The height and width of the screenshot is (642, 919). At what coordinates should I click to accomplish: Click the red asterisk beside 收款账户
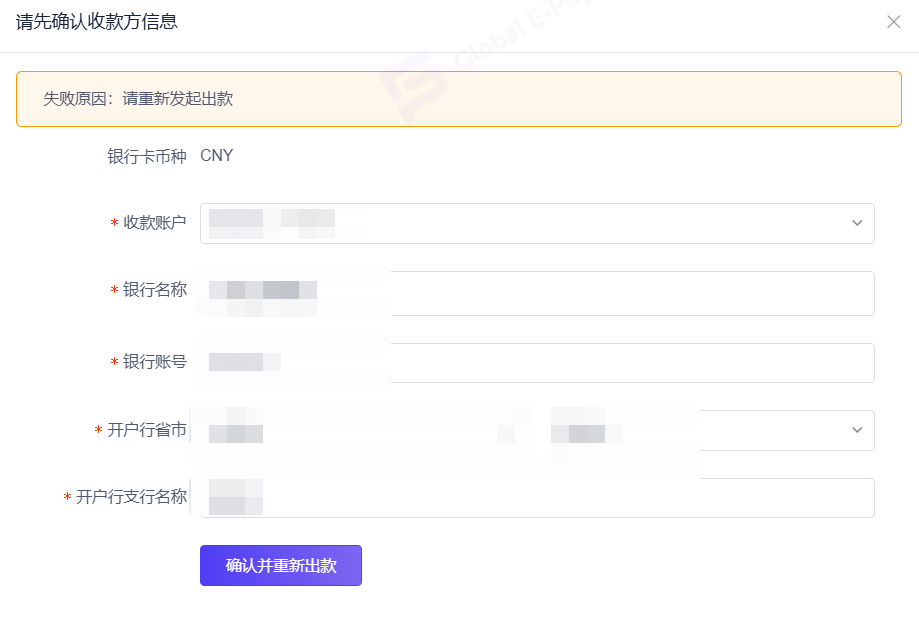pyautogui.click(x=114, y=224)
